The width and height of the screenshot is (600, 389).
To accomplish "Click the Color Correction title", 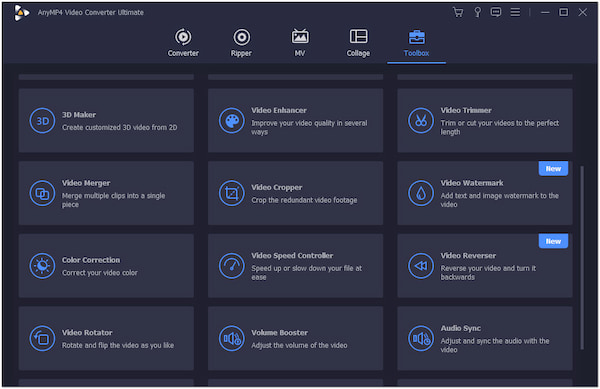I will (91, 260).
